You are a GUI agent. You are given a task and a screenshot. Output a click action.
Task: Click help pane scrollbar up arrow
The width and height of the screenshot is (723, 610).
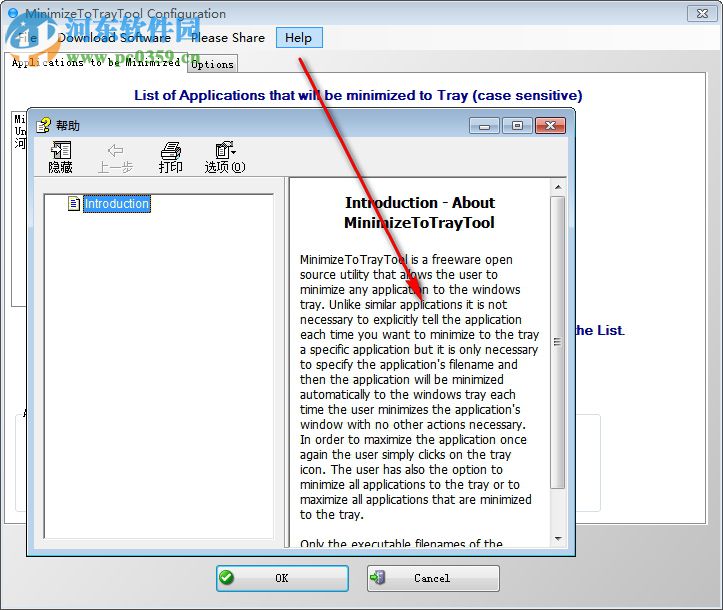coord(558,187)
